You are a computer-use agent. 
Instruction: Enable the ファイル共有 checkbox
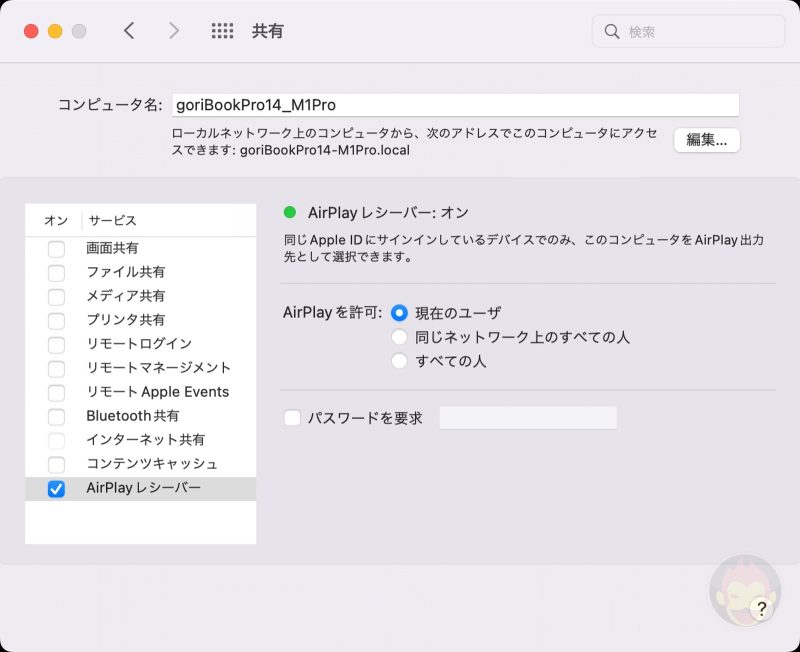pos(56,273)
